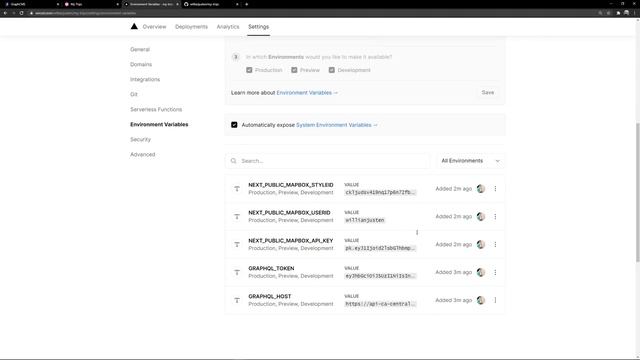Open the All Environments dropdown
640x360 pixels.
pos(470,161)
